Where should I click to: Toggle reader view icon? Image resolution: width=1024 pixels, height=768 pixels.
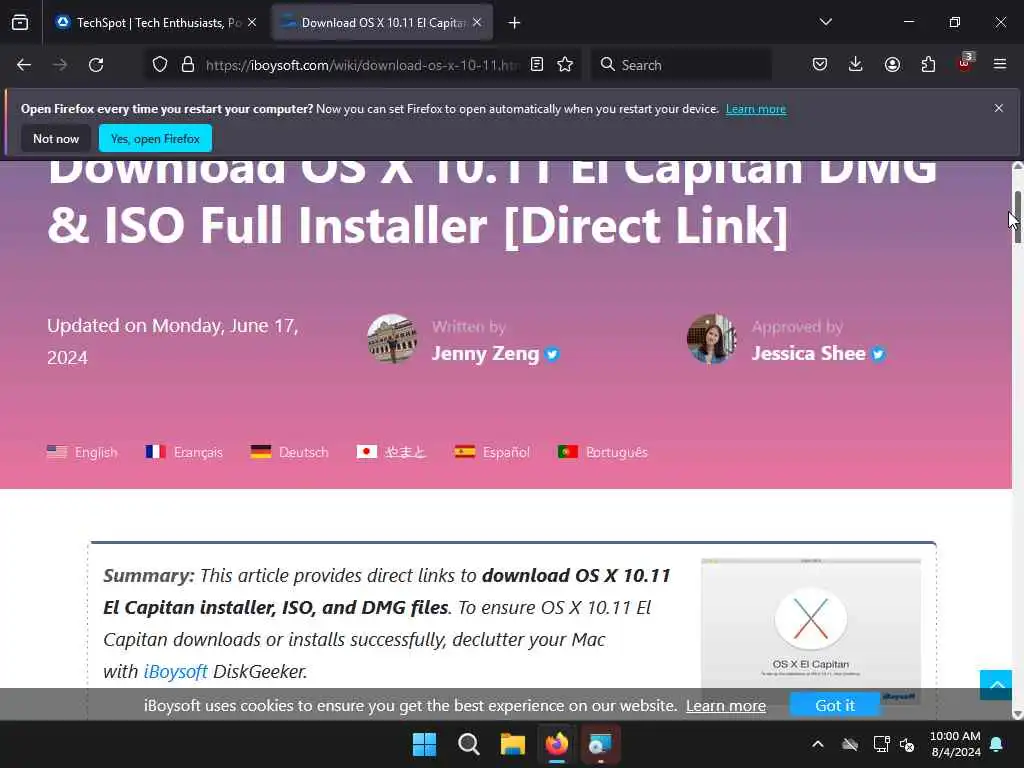(537, 65)
